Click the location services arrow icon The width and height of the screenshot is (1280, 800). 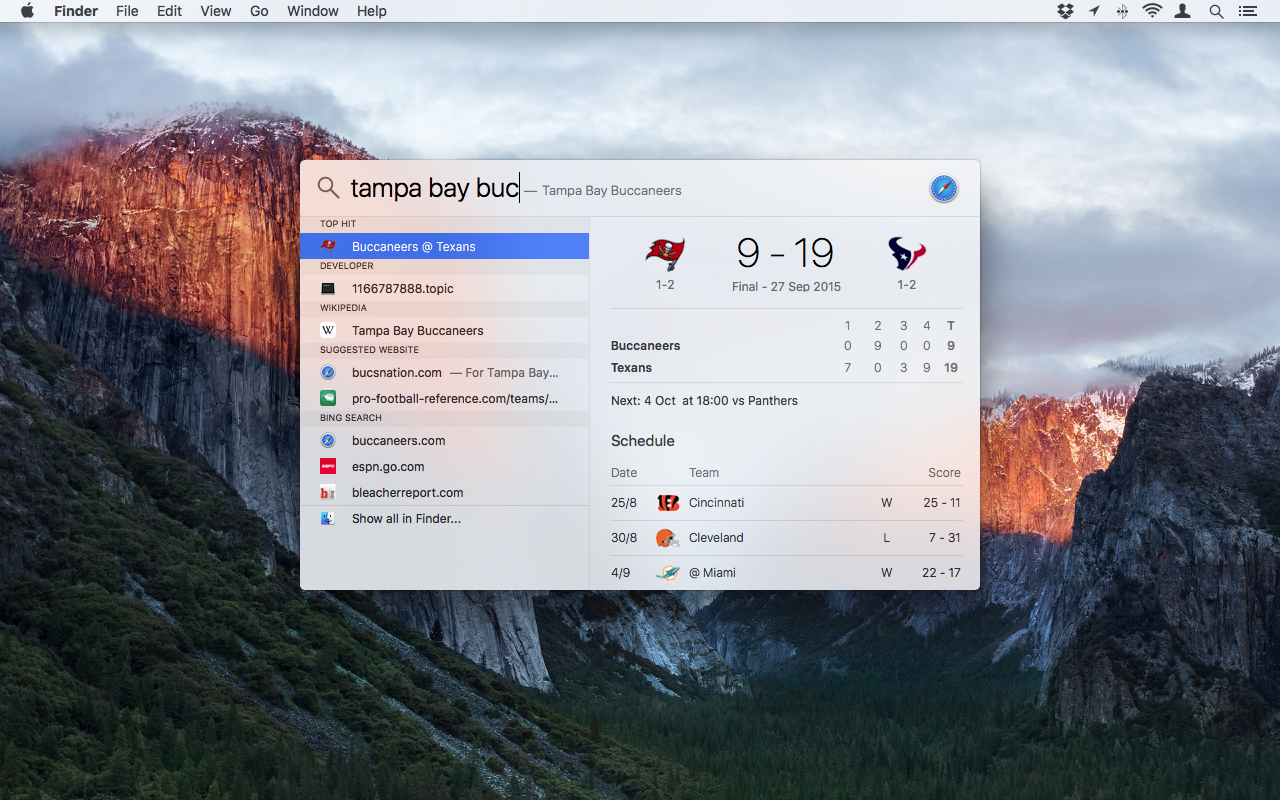pyautogui.click(x=1095, y=11)
